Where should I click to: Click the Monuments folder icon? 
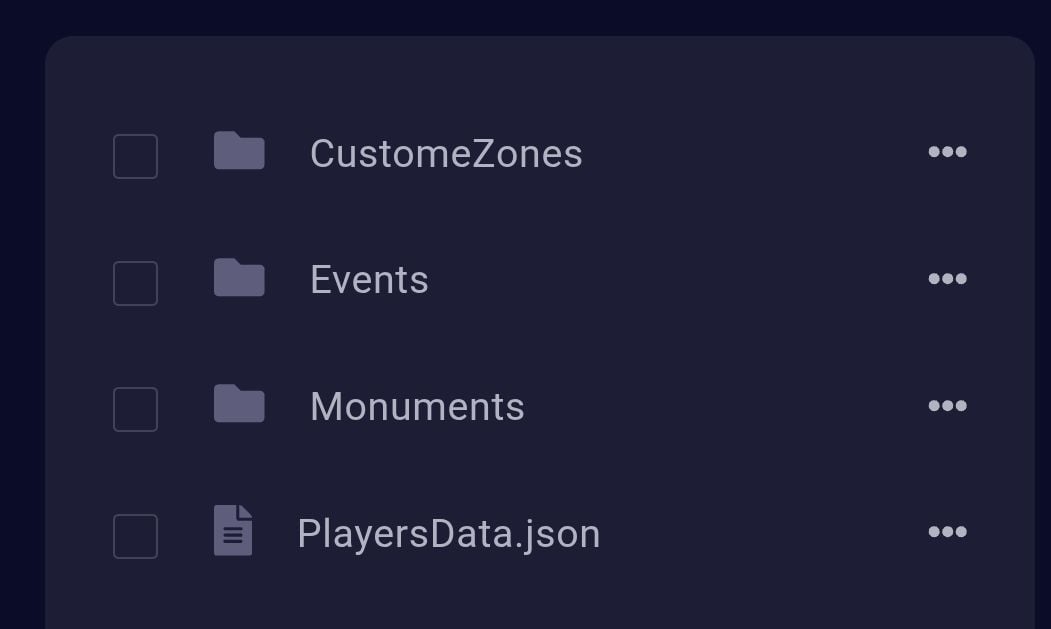coord(239,405)
